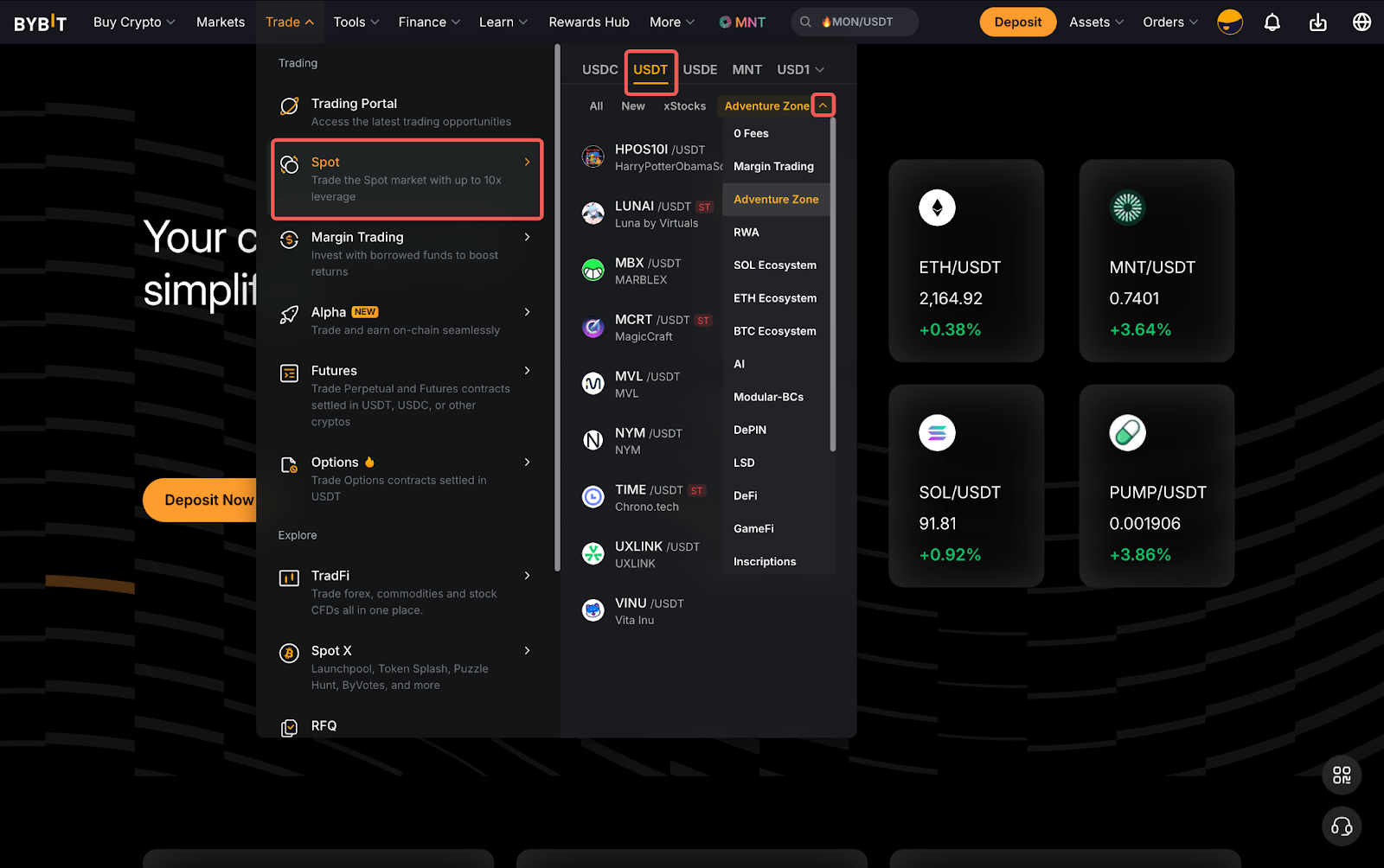
Task: Click the ETH/USDT Ethereum icon
Action: pyautogui.click(x=937, y=207)
